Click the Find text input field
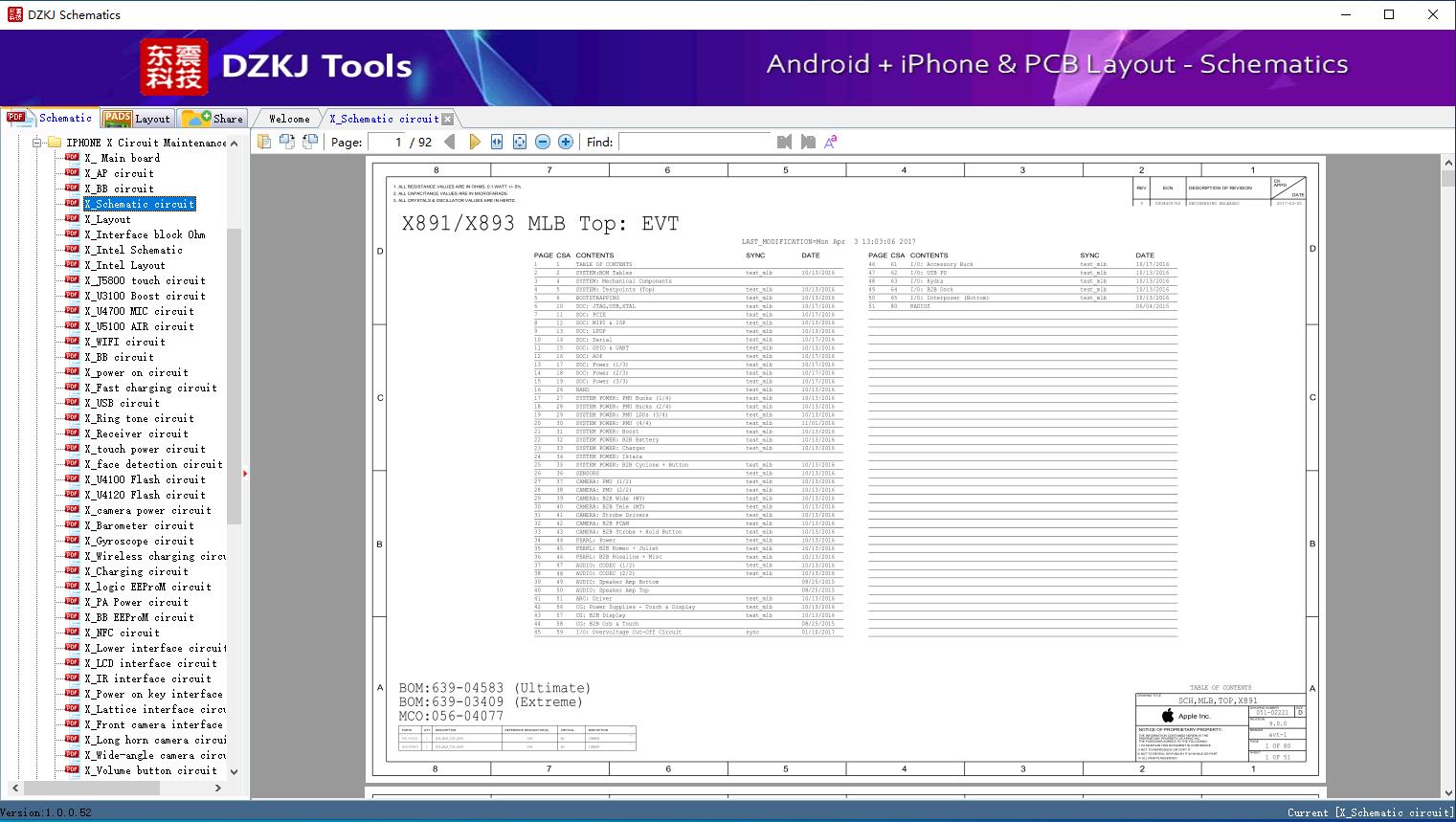 (694, 142)
